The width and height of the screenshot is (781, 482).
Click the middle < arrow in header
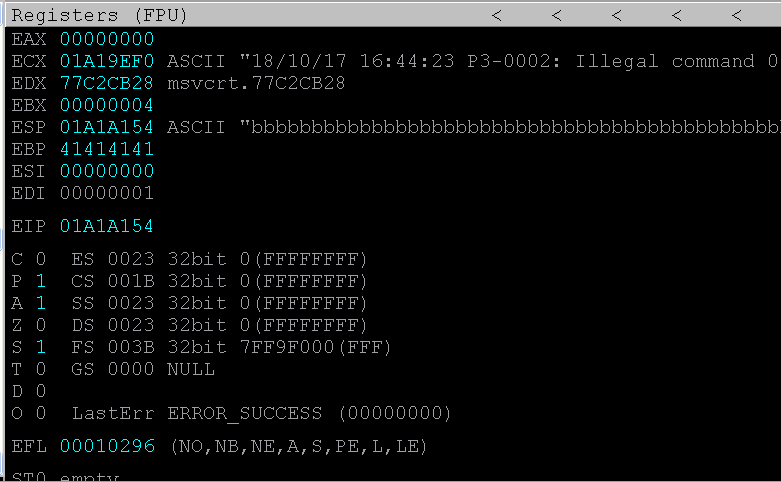tap(616, 16)
